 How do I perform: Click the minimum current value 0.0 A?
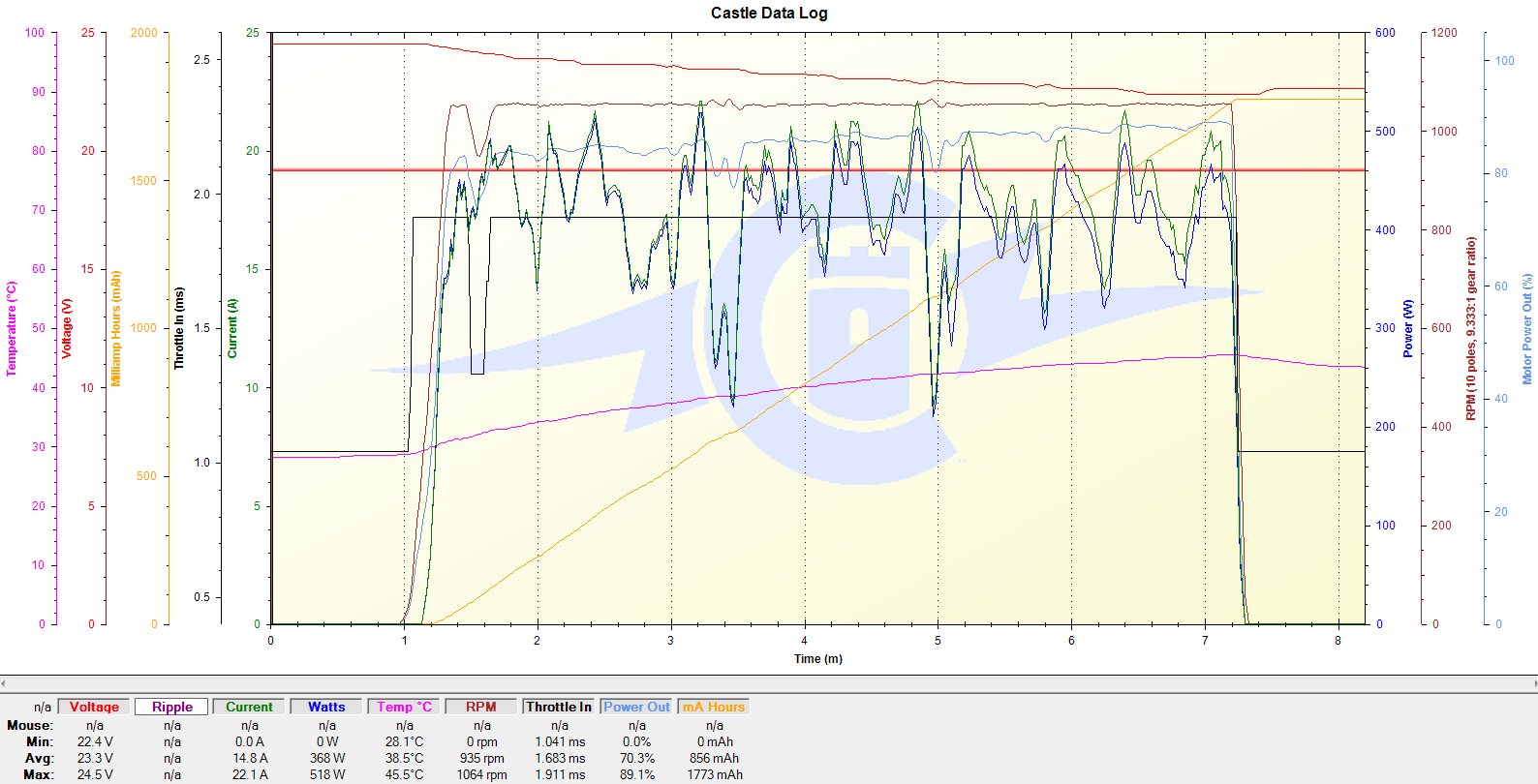tap(250, 741)
